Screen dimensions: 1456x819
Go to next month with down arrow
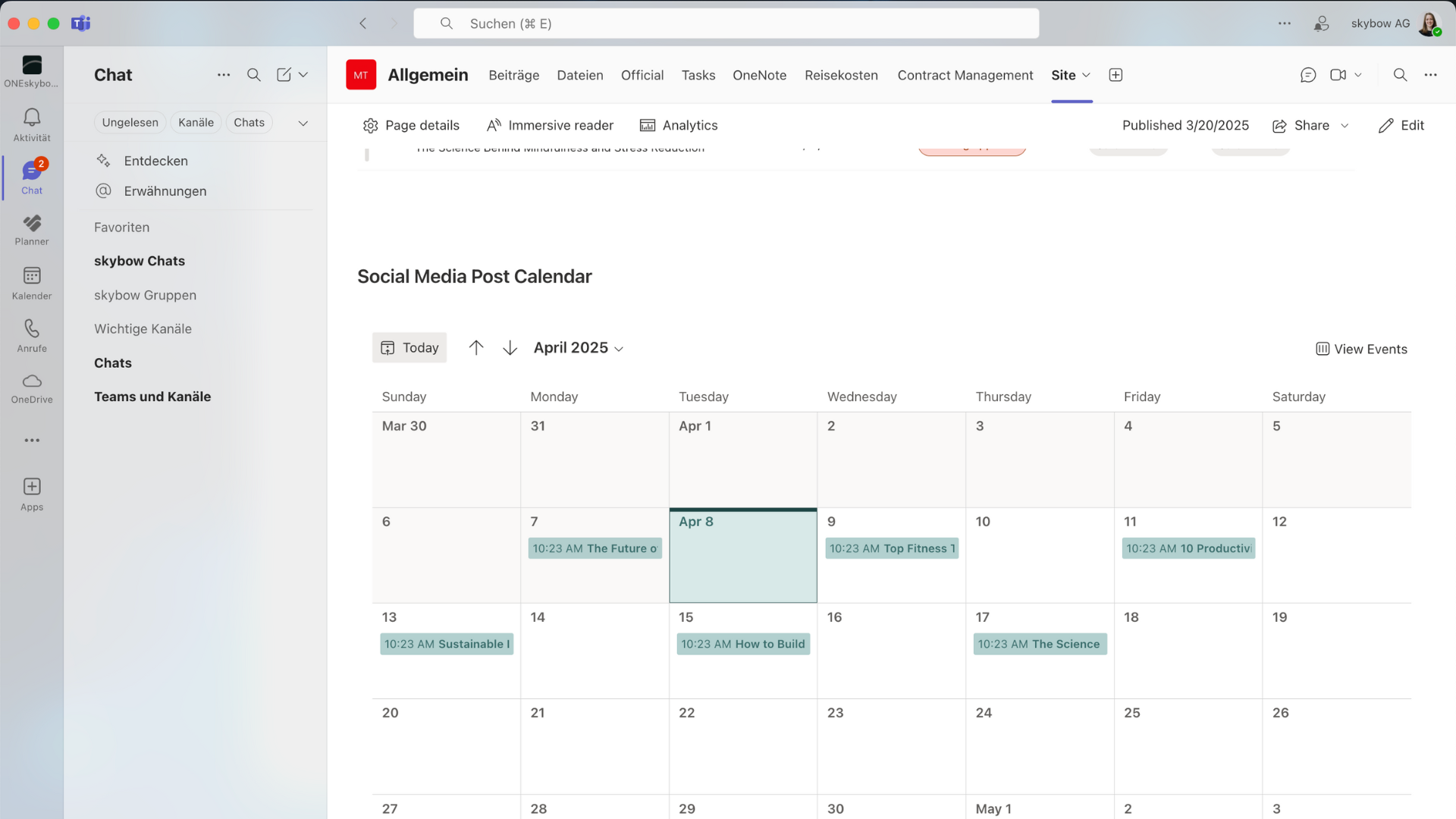point(510,348)
